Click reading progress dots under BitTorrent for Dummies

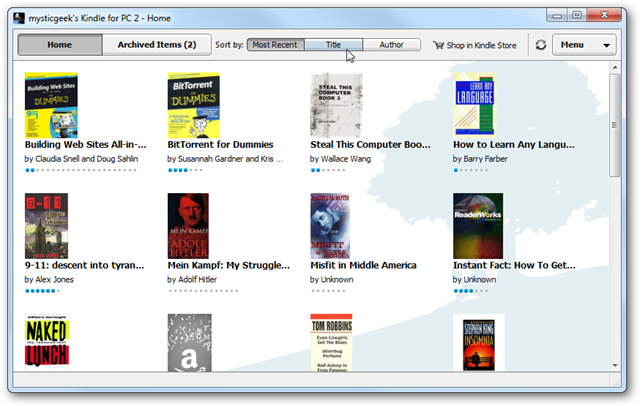click(x=185, y=170)
